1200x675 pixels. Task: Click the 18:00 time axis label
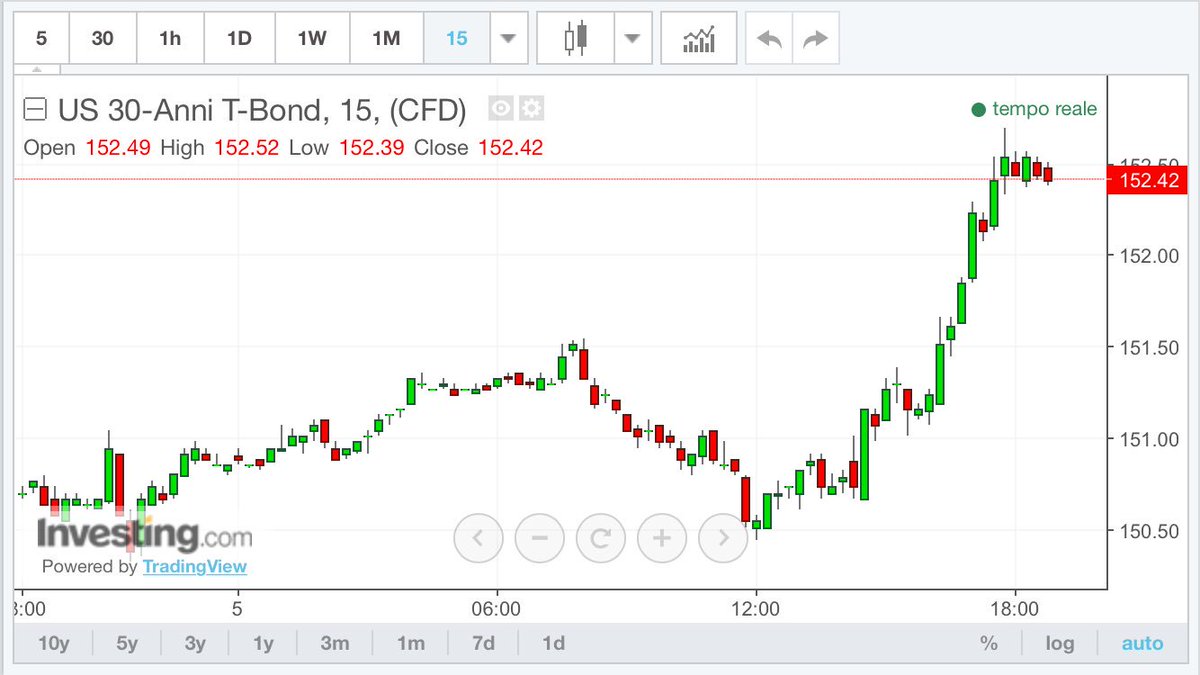[x=1015, y=608]
